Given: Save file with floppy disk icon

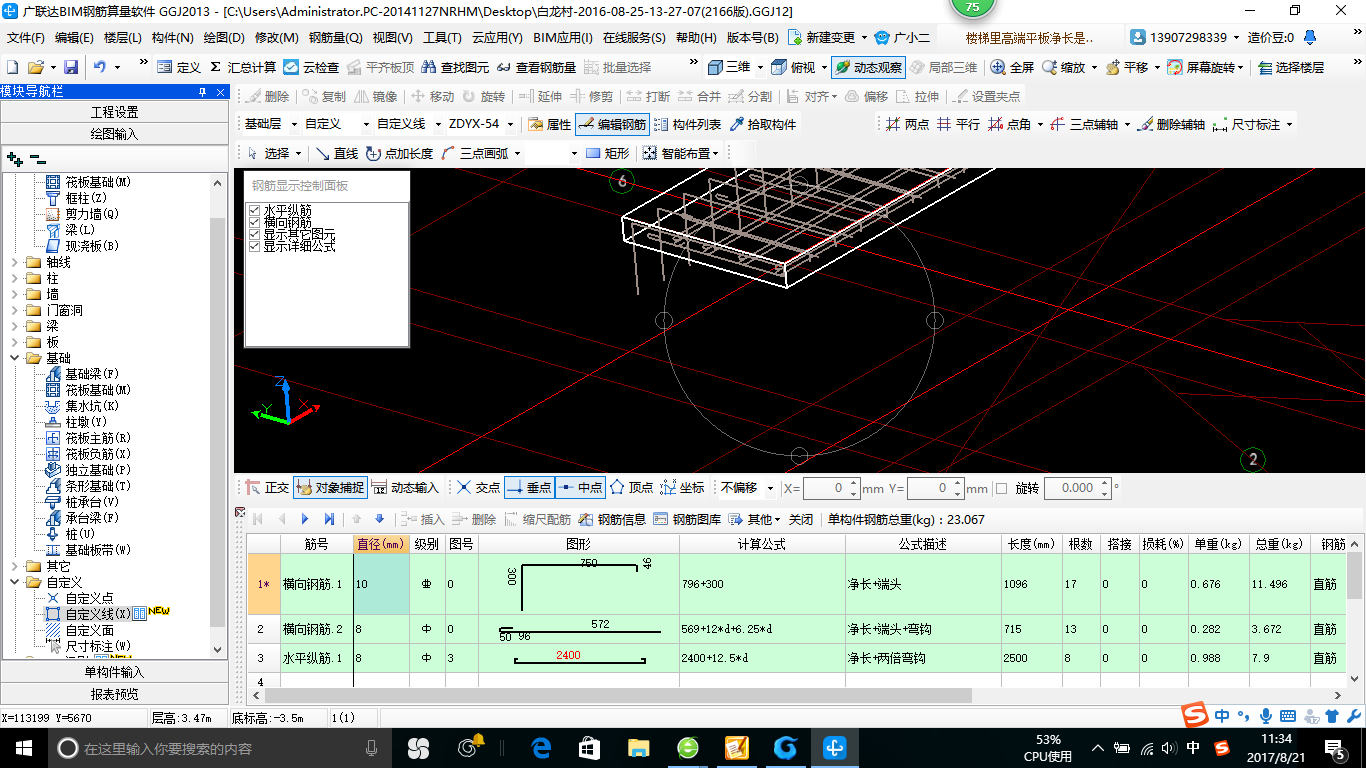Looking at the screenshot, I should pyautogui.click(x=71, y=67).
